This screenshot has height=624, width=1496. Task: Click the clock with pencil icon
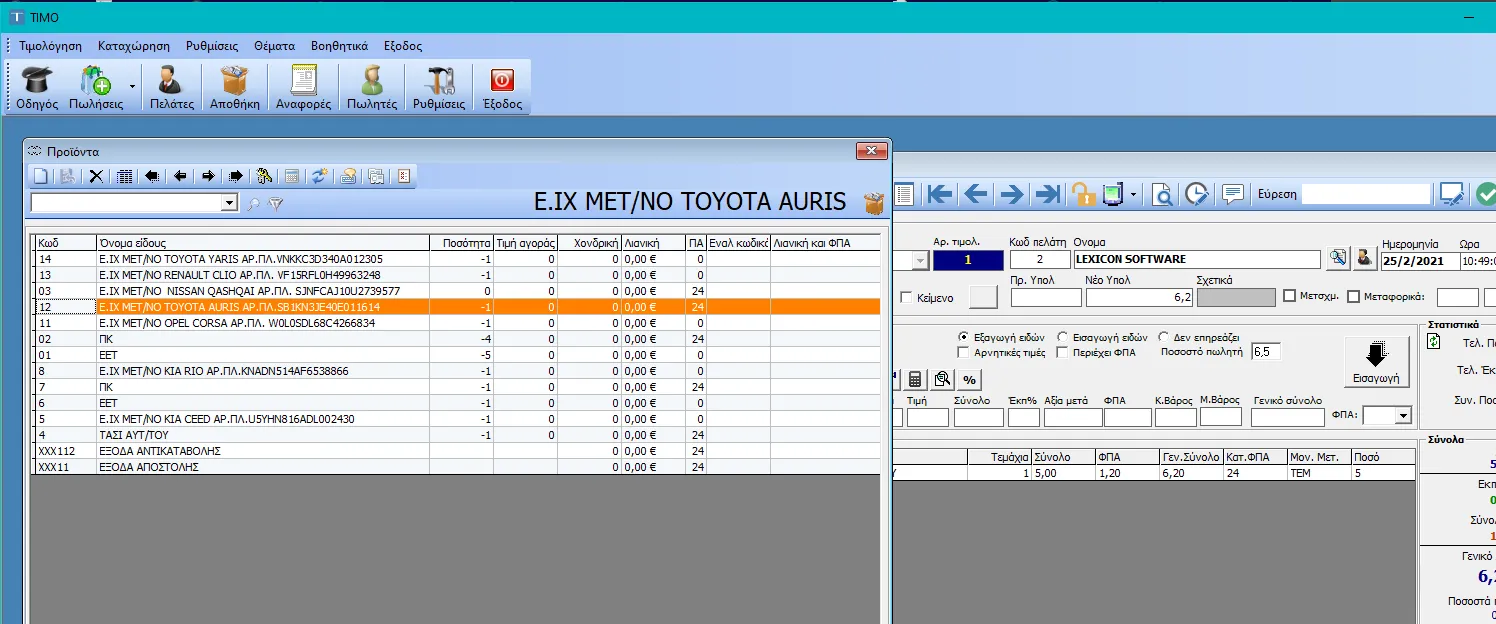pyautogui.click(x=1197, y=194)
